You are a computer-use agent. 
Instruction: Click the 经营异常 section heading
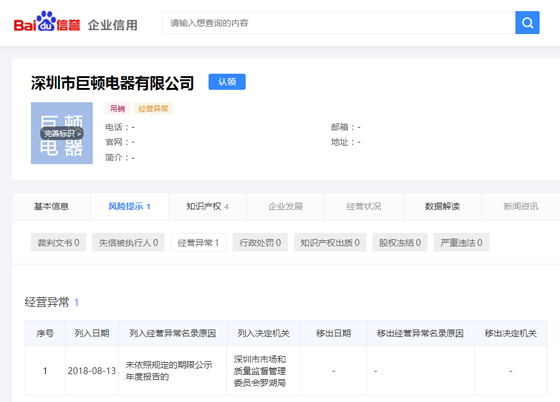click(47, 302)
